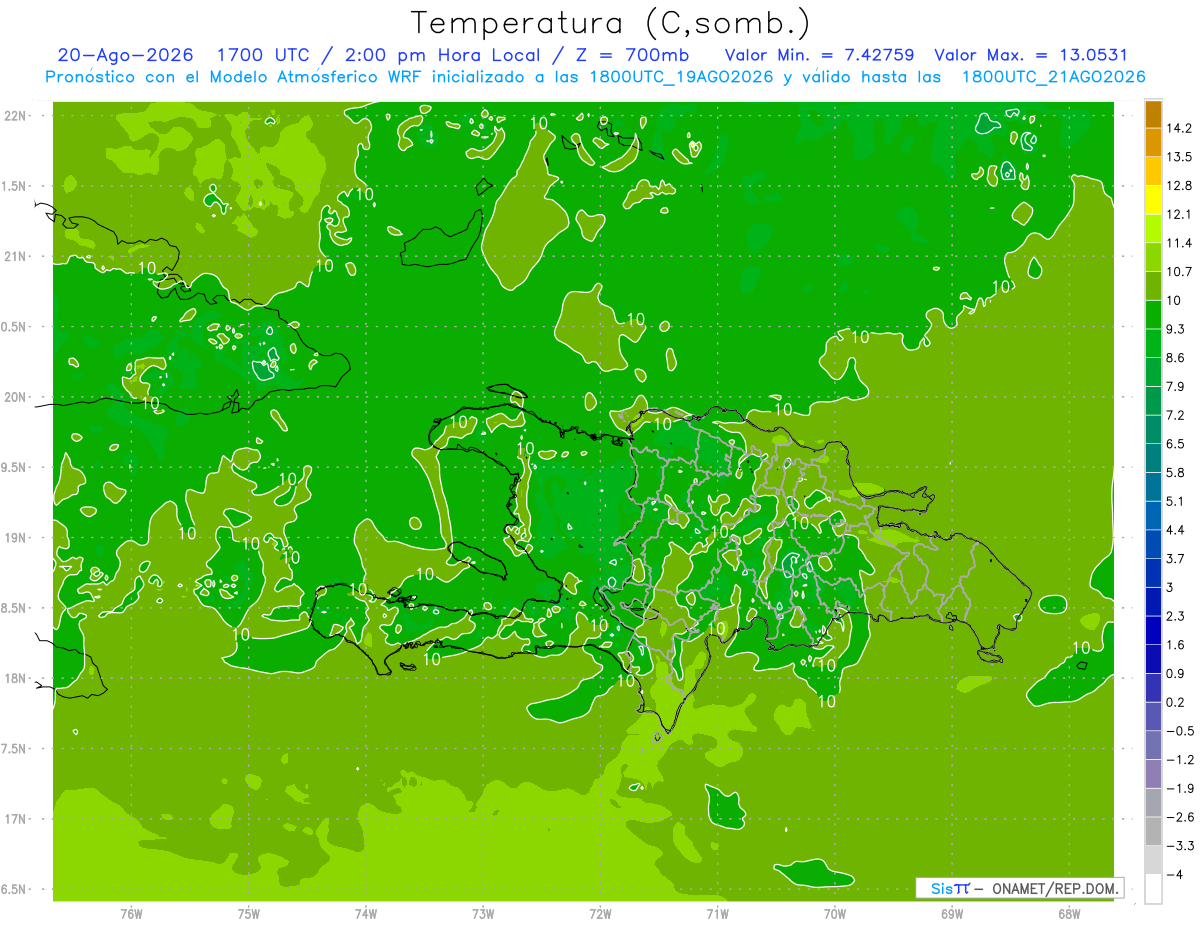1200x927 pixels.
Task: Click the '2.3' colorbar value
Action: tap(1175, 616)
